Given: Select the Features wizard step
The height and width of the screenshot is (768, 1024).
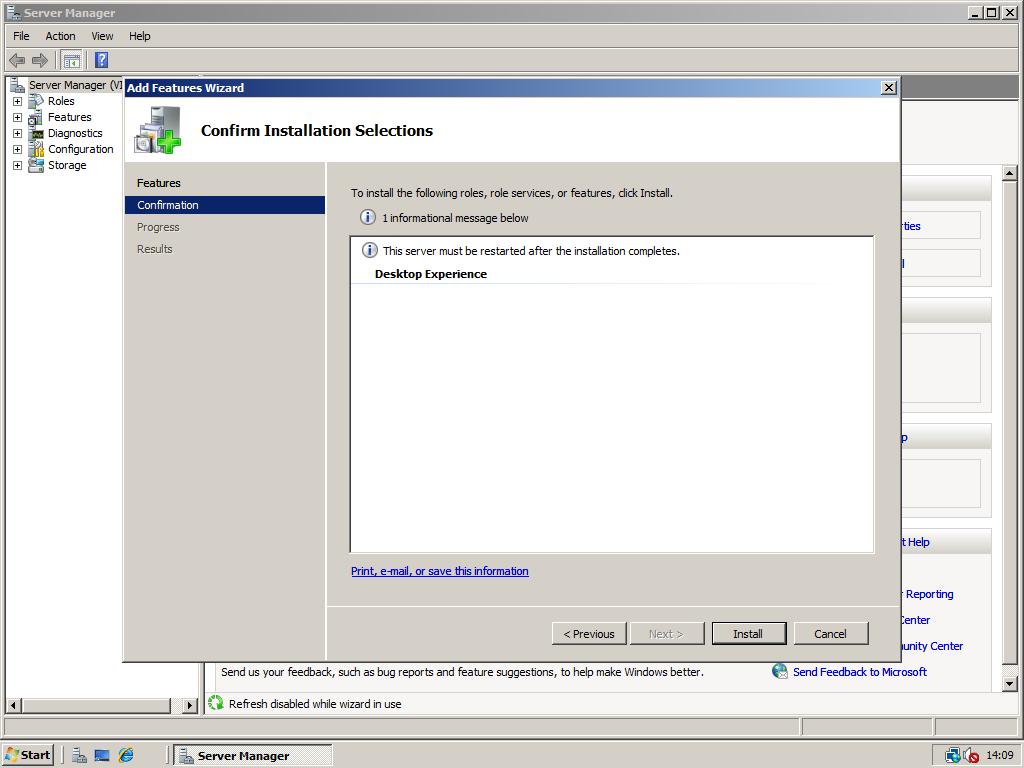Looking at the screenshot, I should tap(159, 183).
